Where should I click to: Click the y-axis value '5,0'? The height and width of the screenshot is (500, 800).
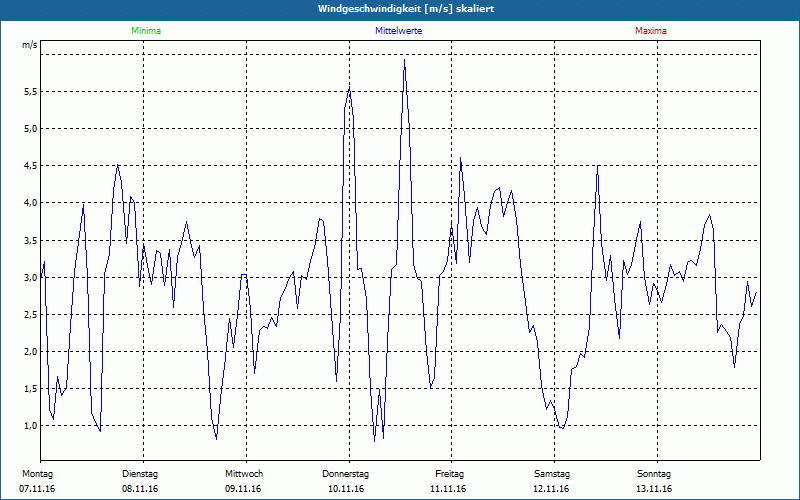pyautogui.click(x=31, y=129)
